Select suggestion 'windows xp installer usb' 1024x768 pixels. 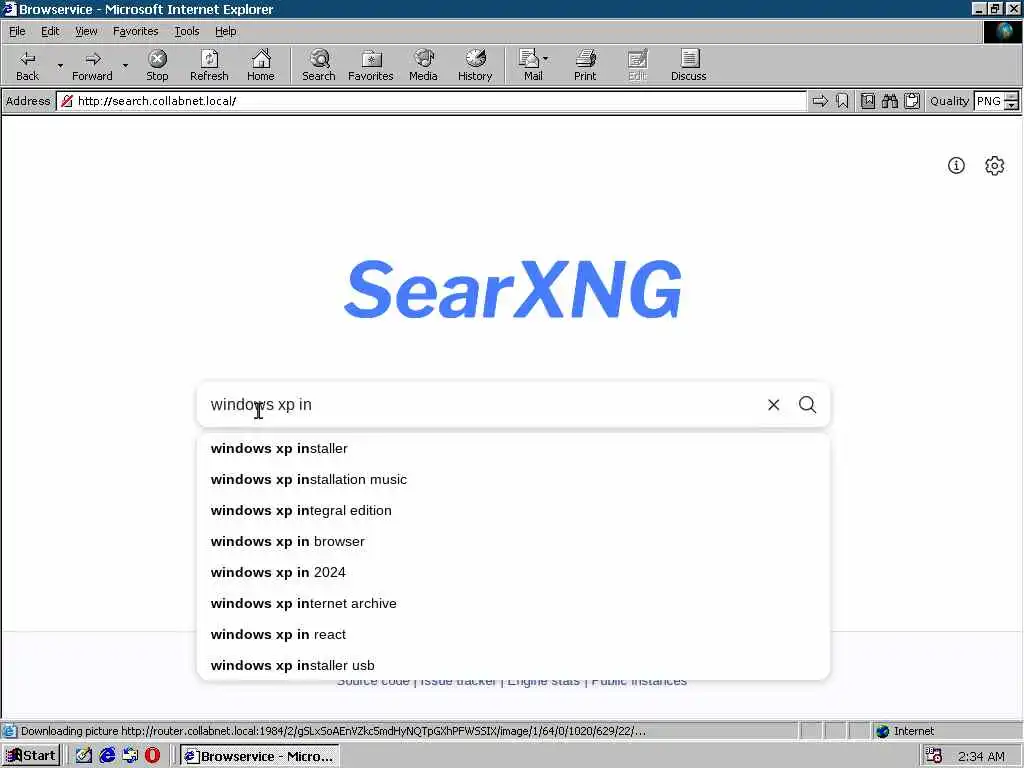click(513, 665)
